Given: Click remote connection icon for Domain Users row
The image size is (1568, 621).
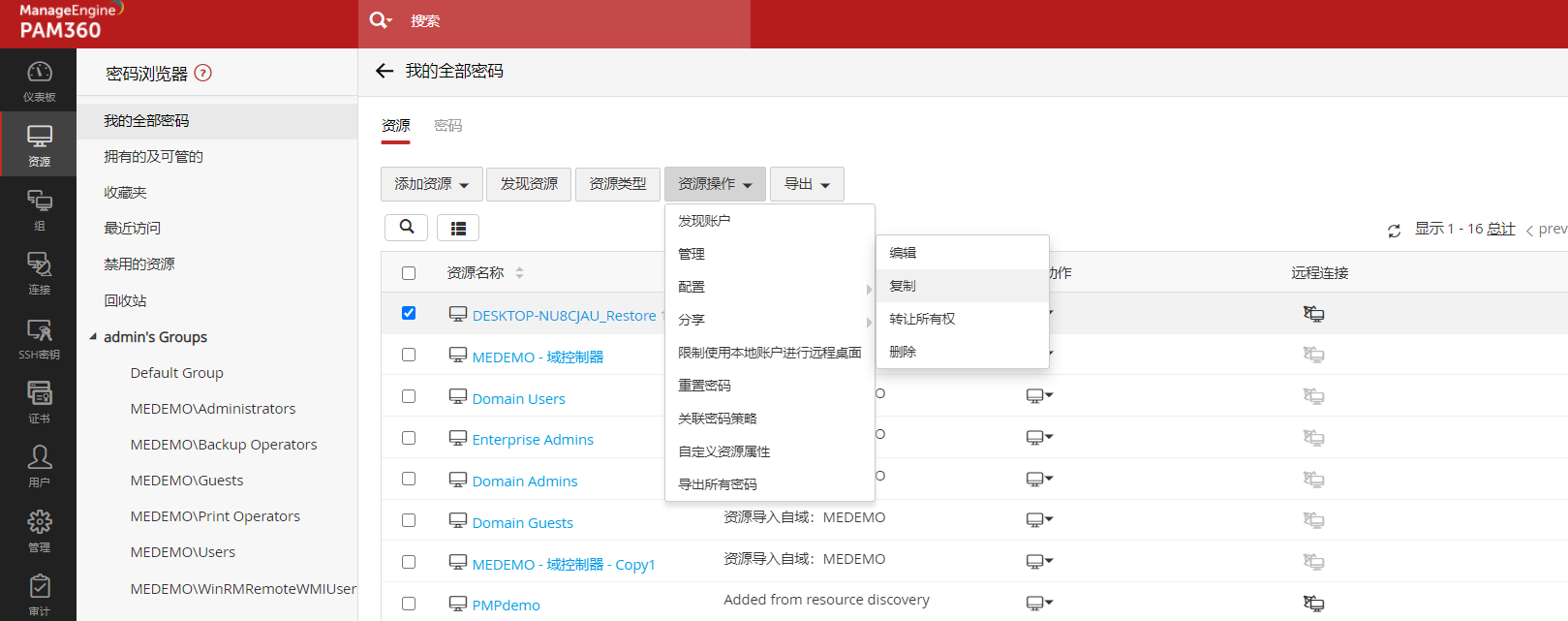Looking at the screenshot, I should (x=1313, y=396).
